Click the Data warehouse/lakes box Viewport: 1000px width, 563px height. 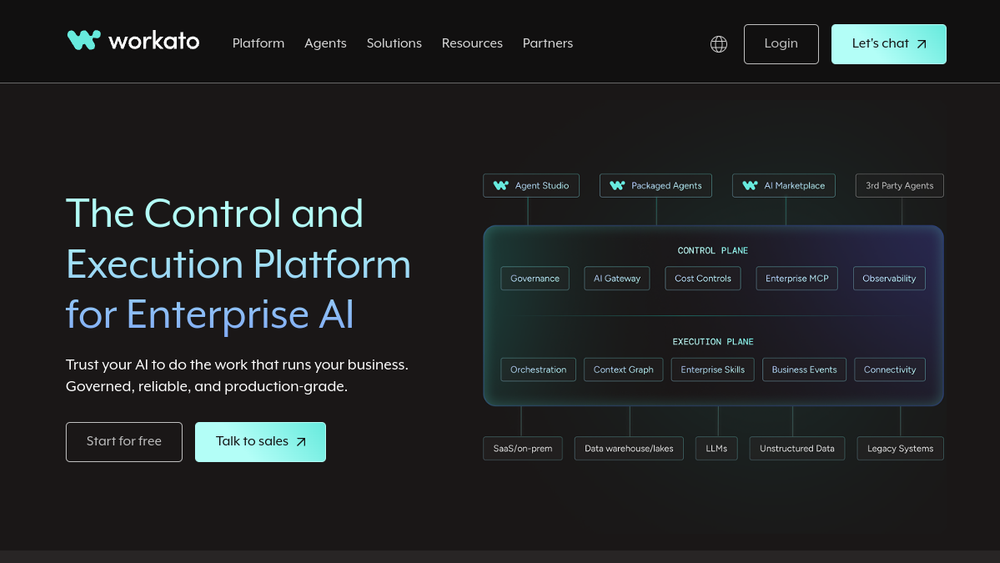click(x=629, y=448)
